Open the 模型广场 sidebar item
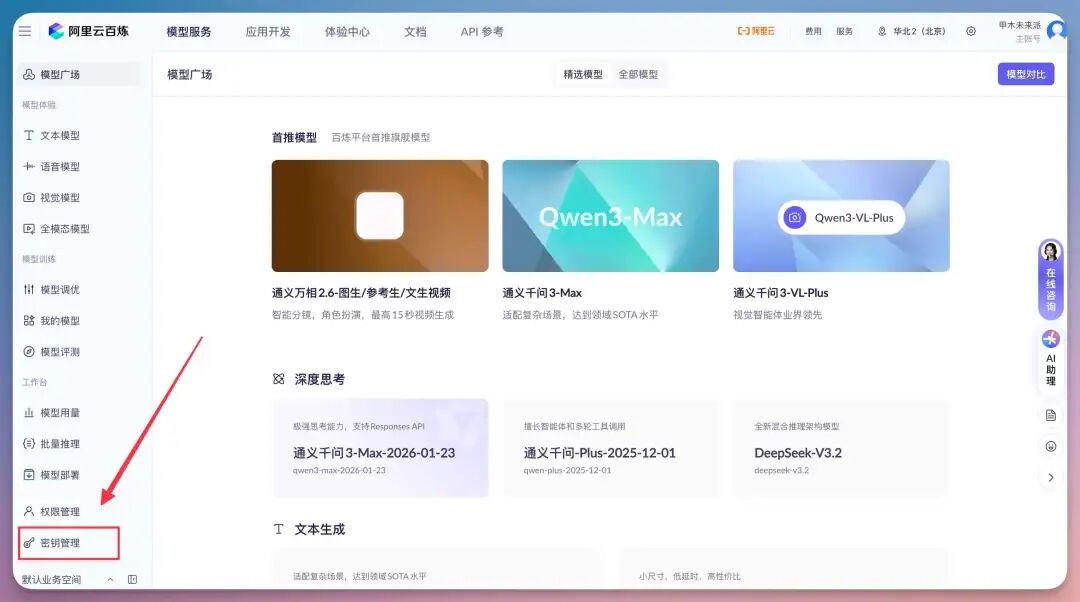This screenshot has height=602, width=1080. (x=78, y=74)
